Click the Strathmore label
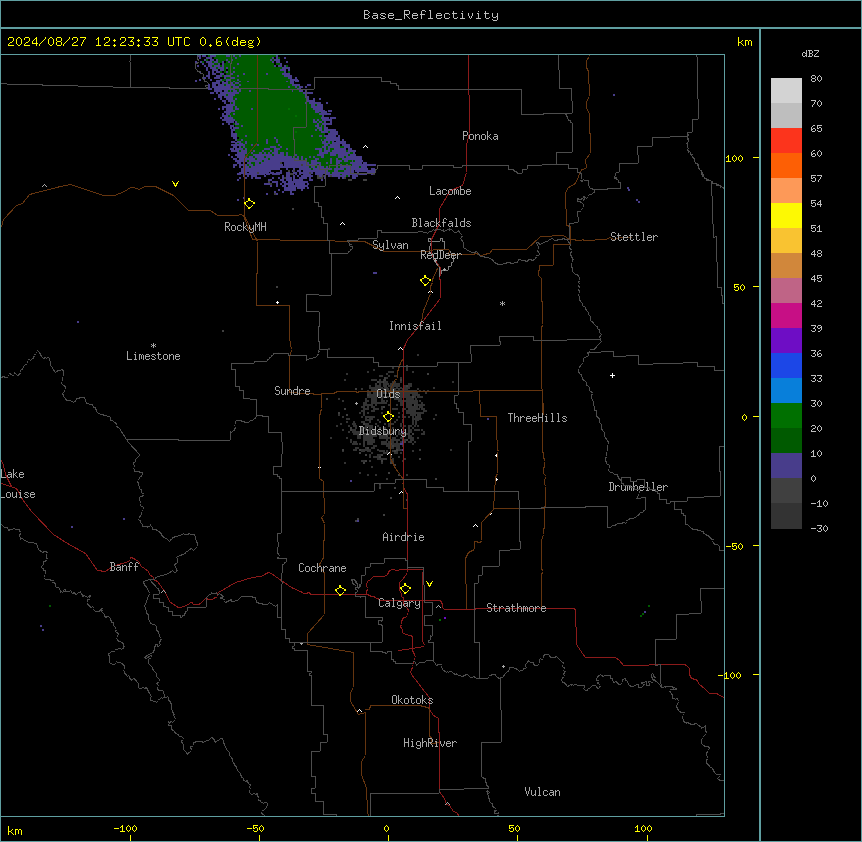This screenshot has height=842, width=862. coord(516,608)
